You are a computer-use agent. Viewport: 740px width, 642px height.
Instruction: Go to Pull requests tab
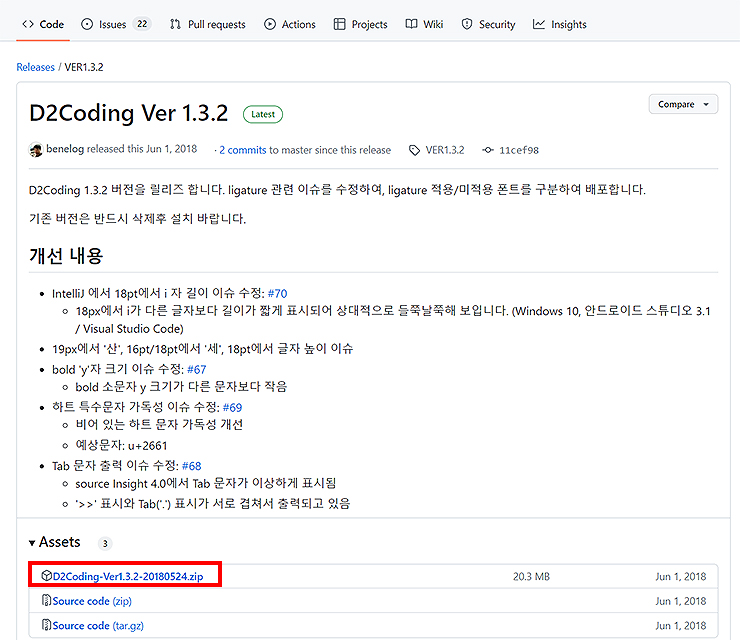tap(208, 24)
